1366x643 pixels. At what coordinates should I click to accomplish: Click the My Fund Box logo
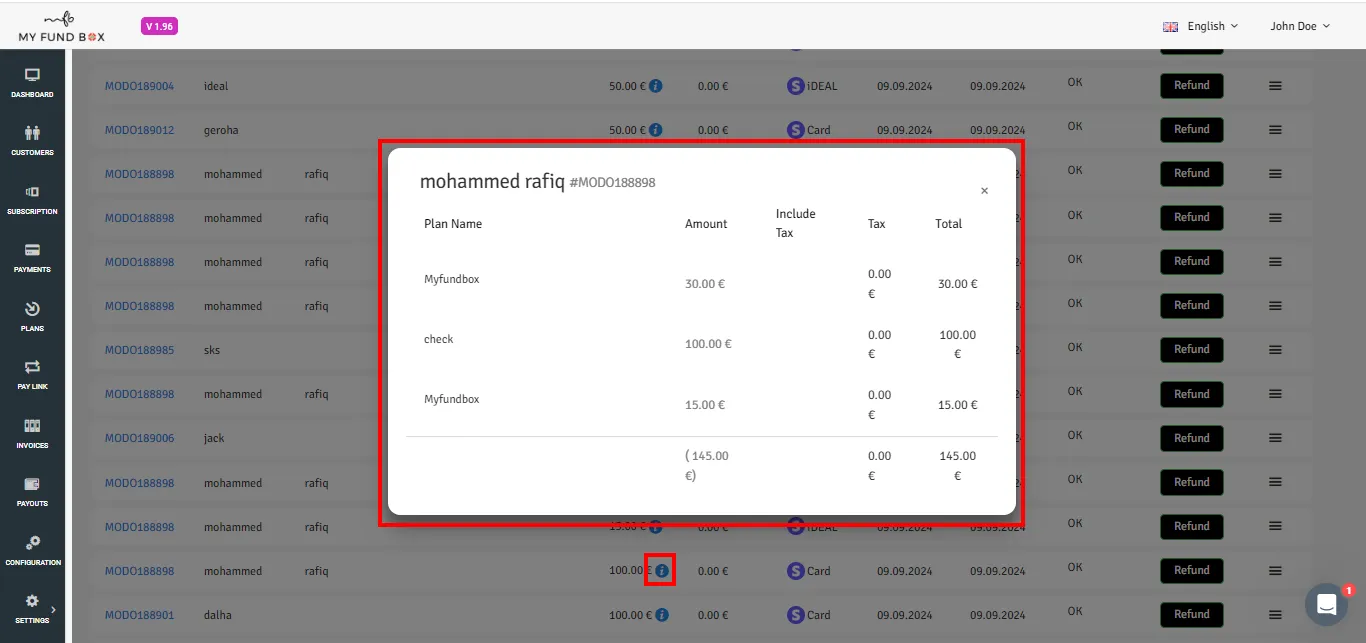[61, 26]
